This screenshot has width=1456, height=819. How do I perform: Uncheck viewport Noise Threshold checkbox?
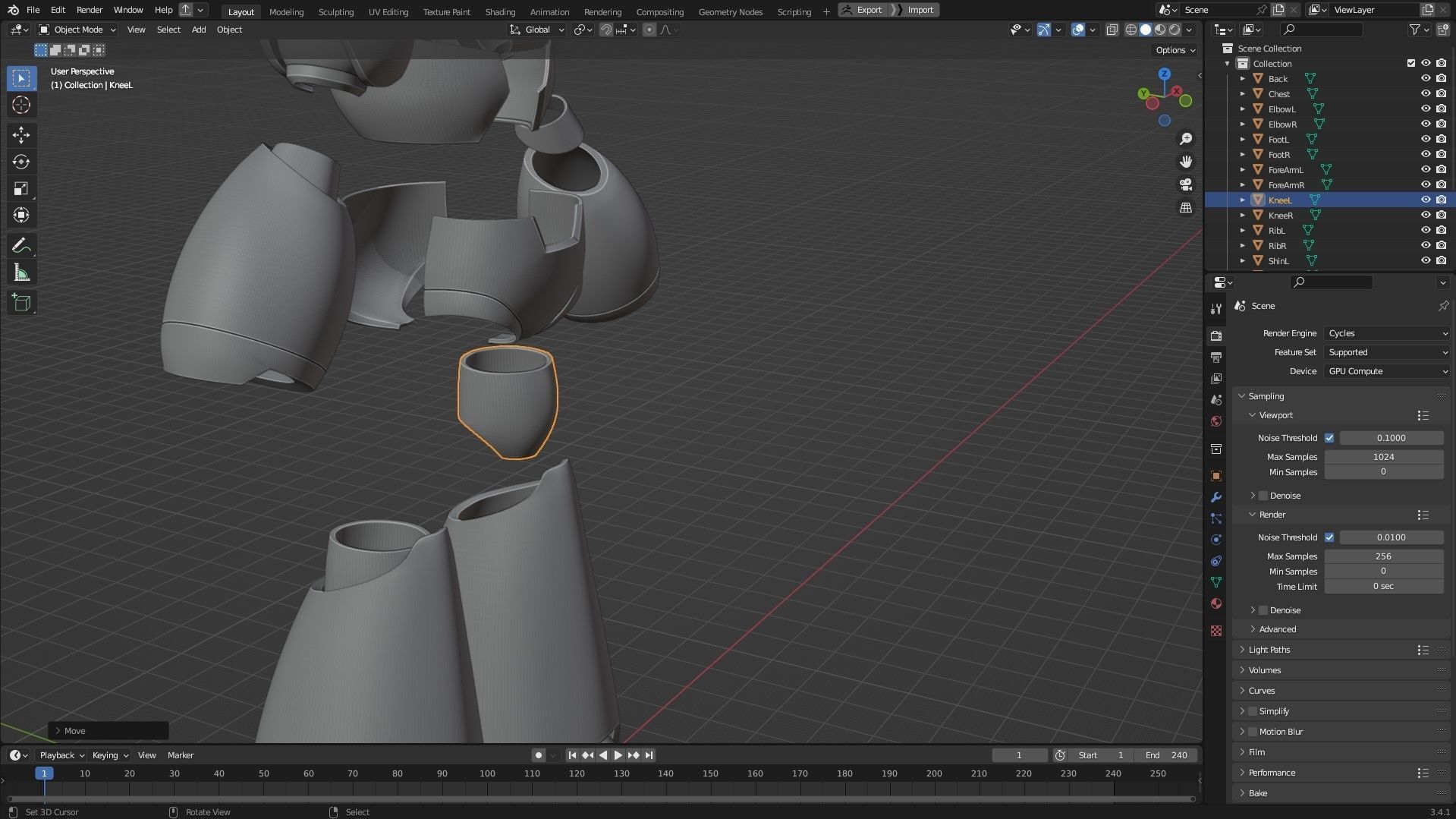1329,438
